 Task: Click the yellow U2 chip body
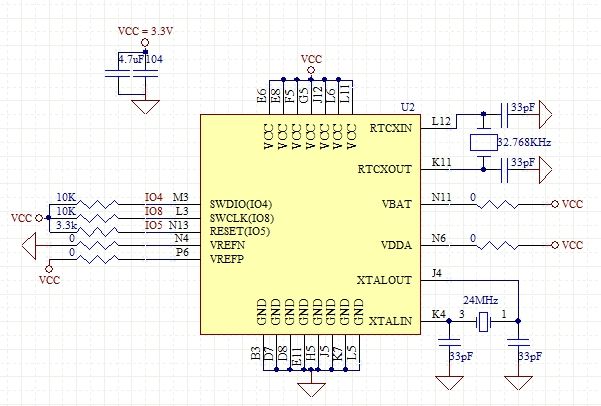tap(310, 224)
